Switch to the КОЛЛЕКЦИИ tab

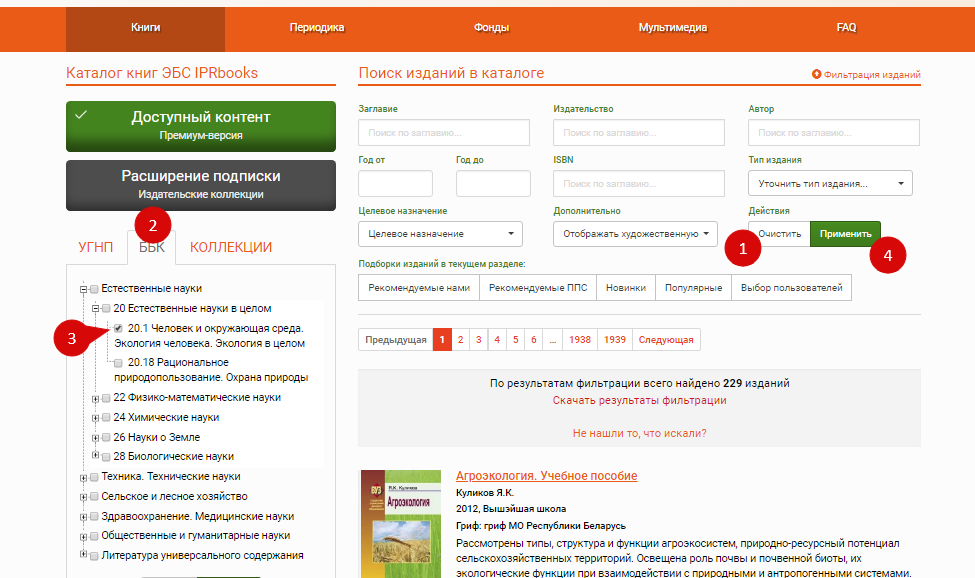click(230, 247)
